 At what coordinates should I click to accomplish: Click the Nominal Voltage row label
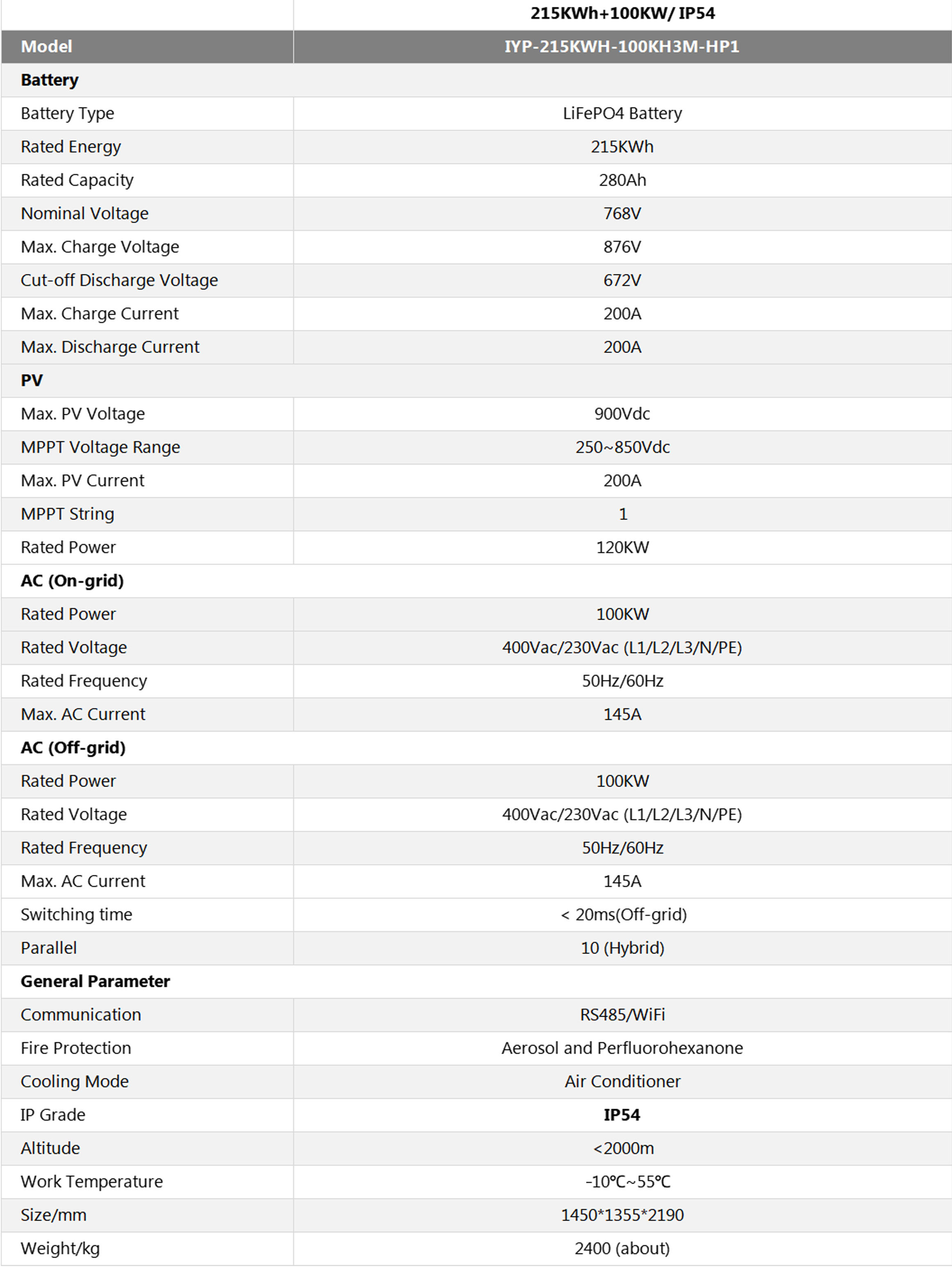pos(84,213)
